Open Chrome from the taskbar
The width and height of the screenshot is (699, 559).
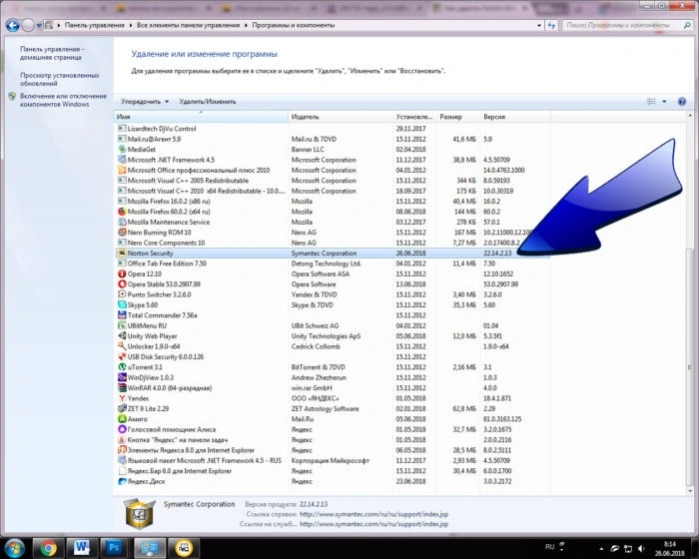pos(48,548)
